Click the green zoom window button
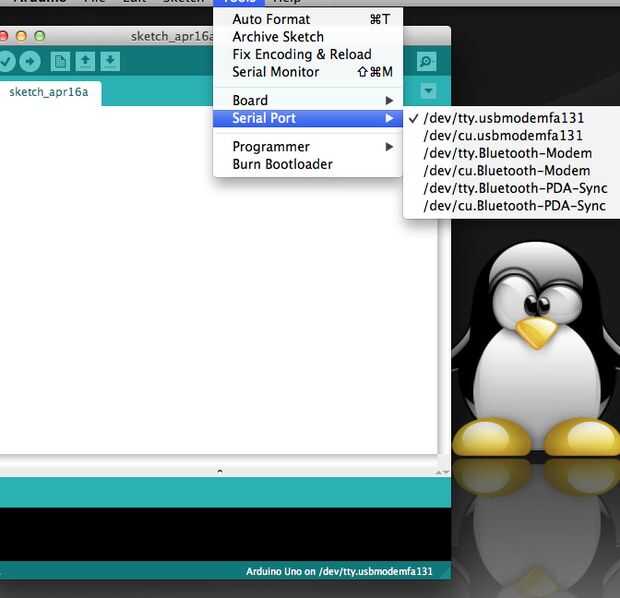Viewport: 620px width, 598px height. 40,36
